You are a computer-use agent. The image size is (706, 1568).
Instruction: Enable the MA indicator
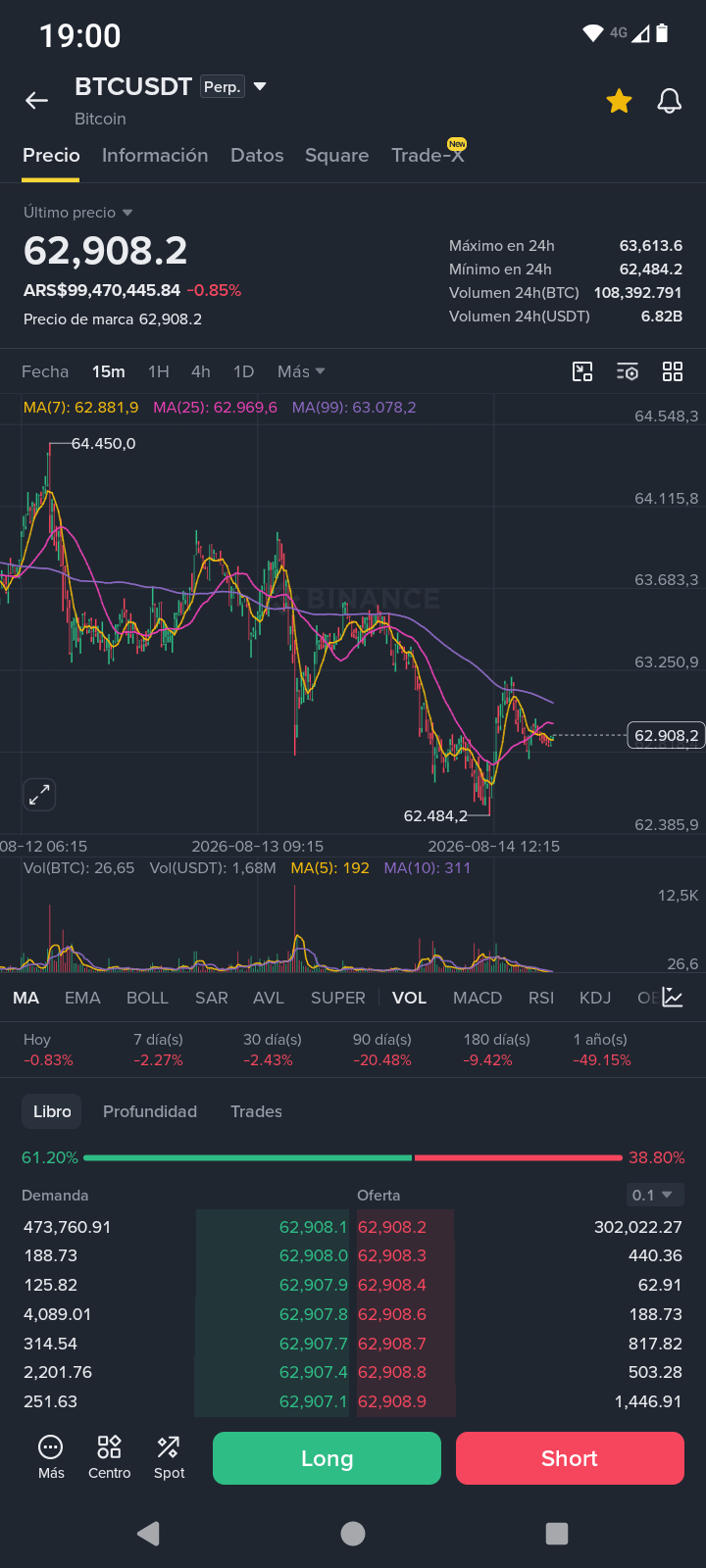26,998
